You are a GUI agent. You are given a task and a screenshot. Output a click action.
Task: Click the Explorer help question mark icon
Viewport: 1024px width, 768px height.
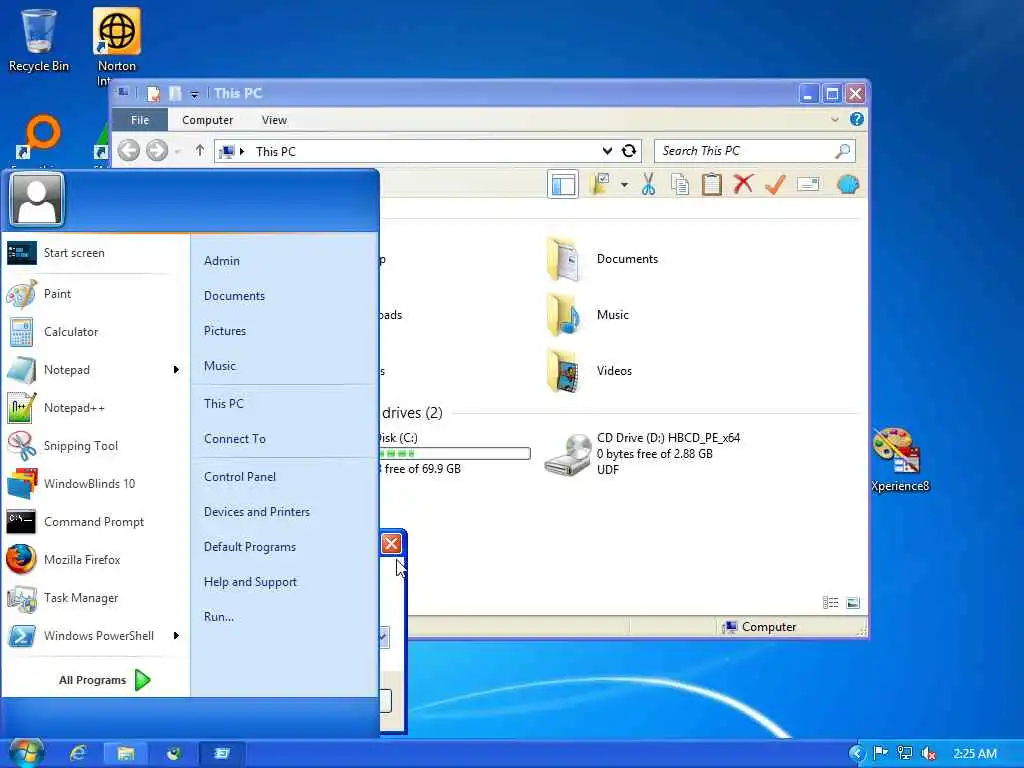[856, 120]
